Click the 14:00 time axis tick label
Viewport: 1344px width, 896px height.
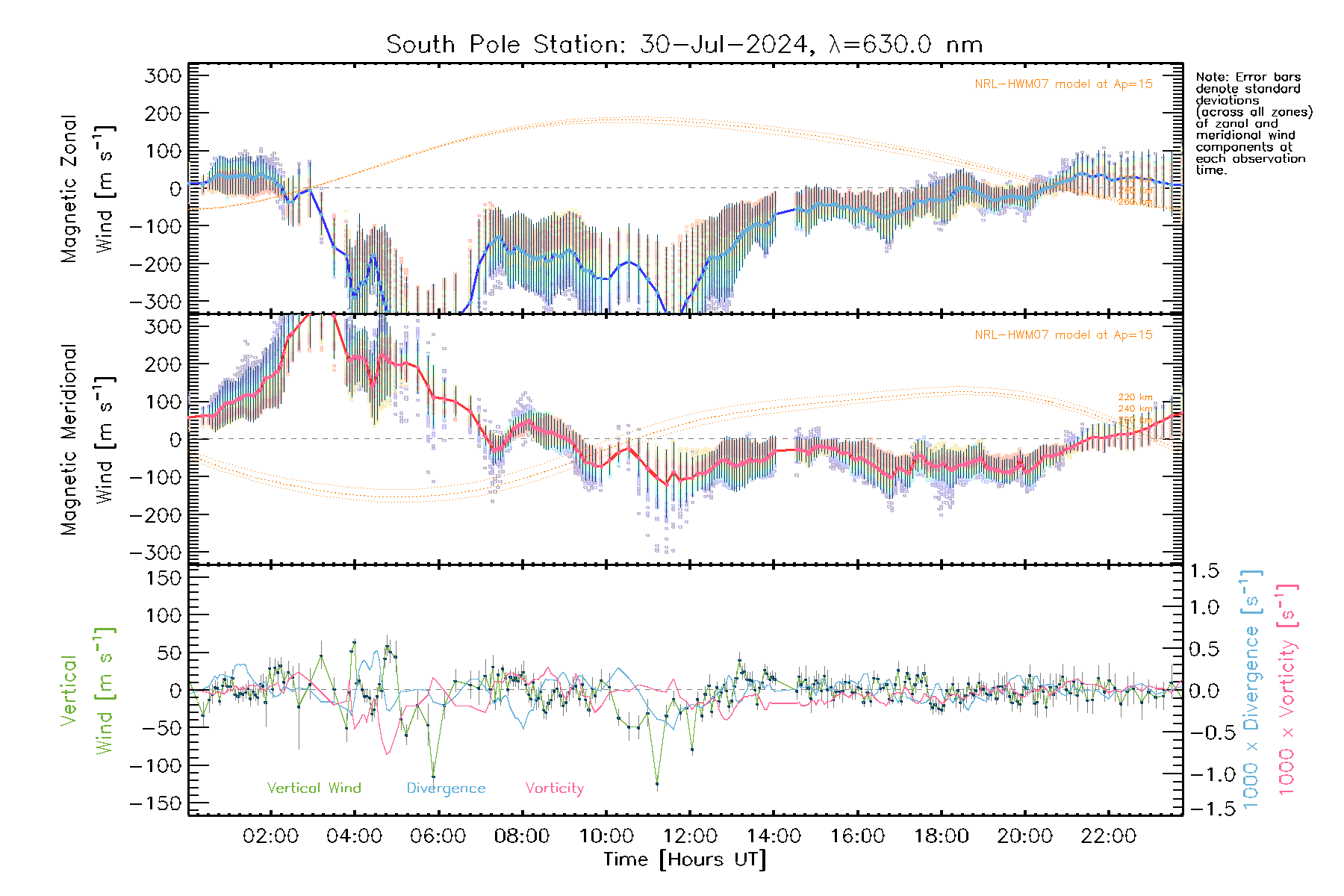(x=773, y=836)
